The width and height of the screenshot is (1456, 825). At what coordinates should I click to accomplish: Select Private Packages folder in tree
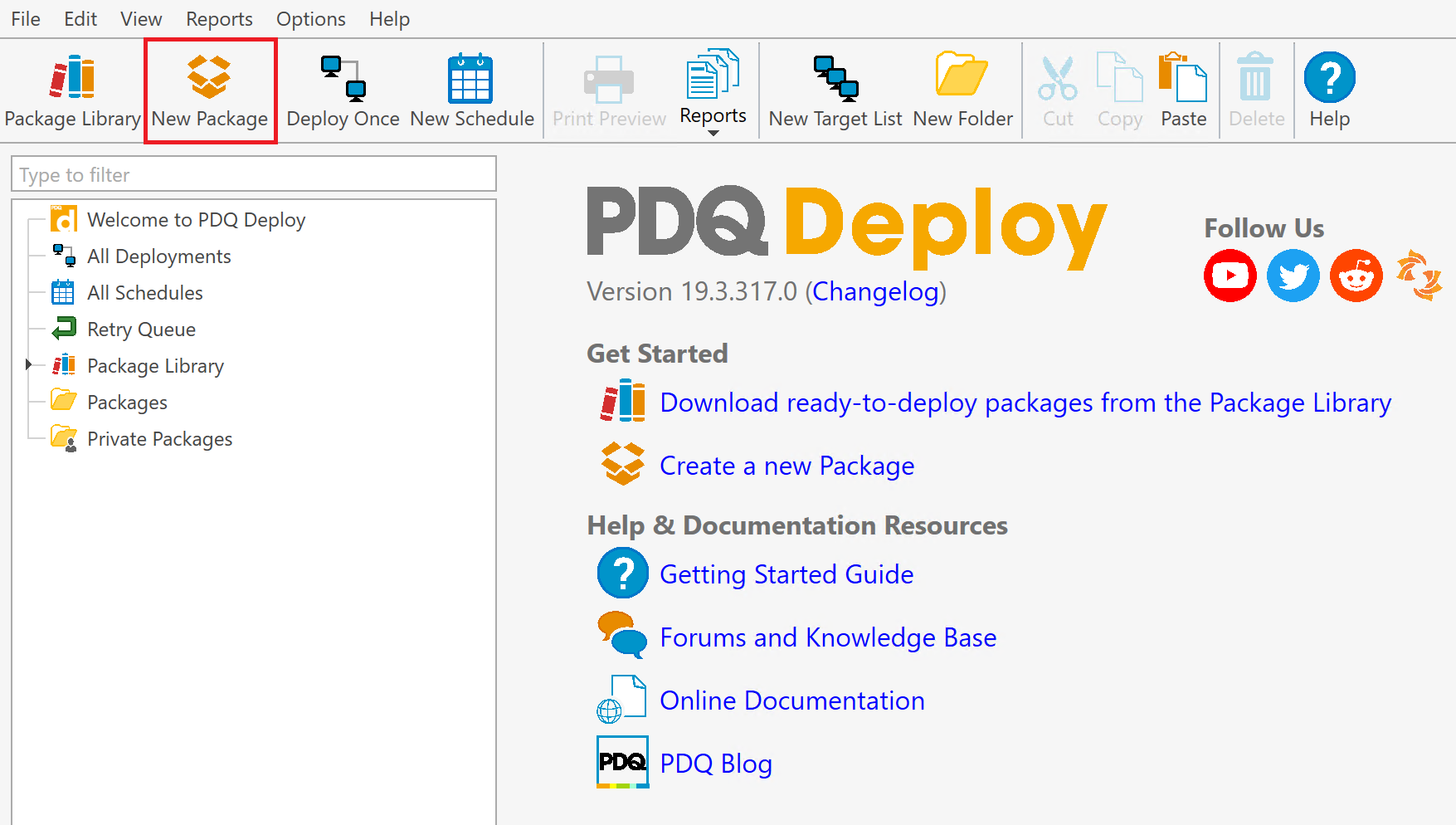159,439
